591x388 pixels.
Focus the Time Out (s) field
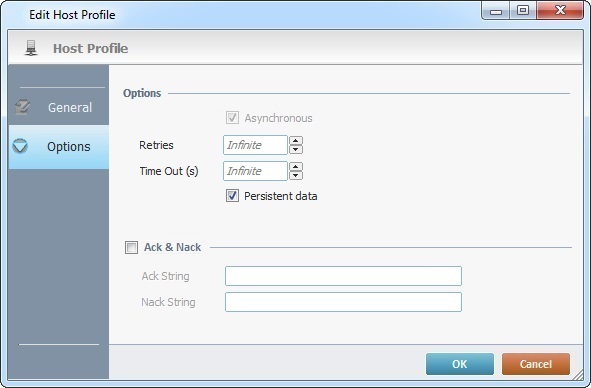[255, 171]
